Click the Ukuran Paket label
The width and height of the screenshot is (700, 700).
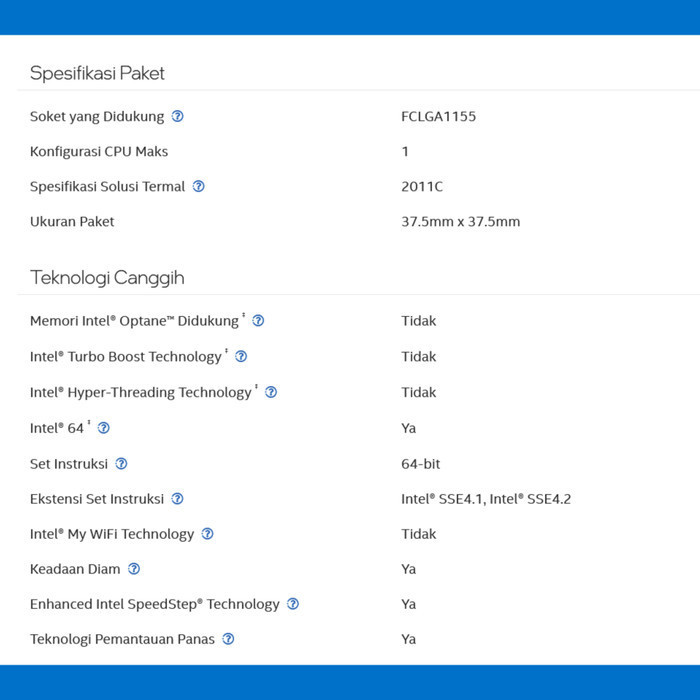click(72, 221)
